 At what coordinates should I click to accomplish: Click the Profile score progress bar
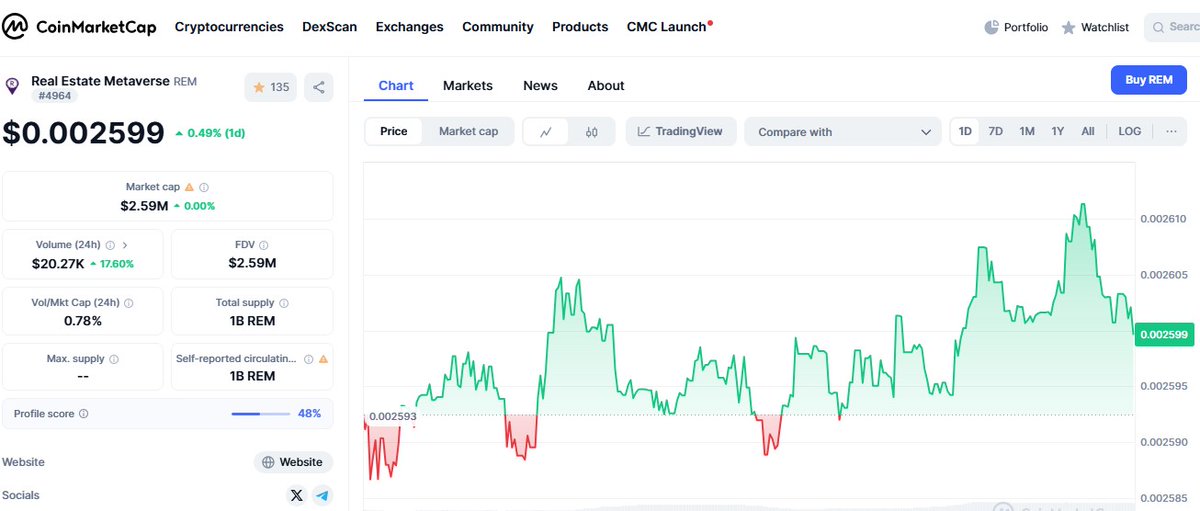pyautogui.click(x=260, y=414)
